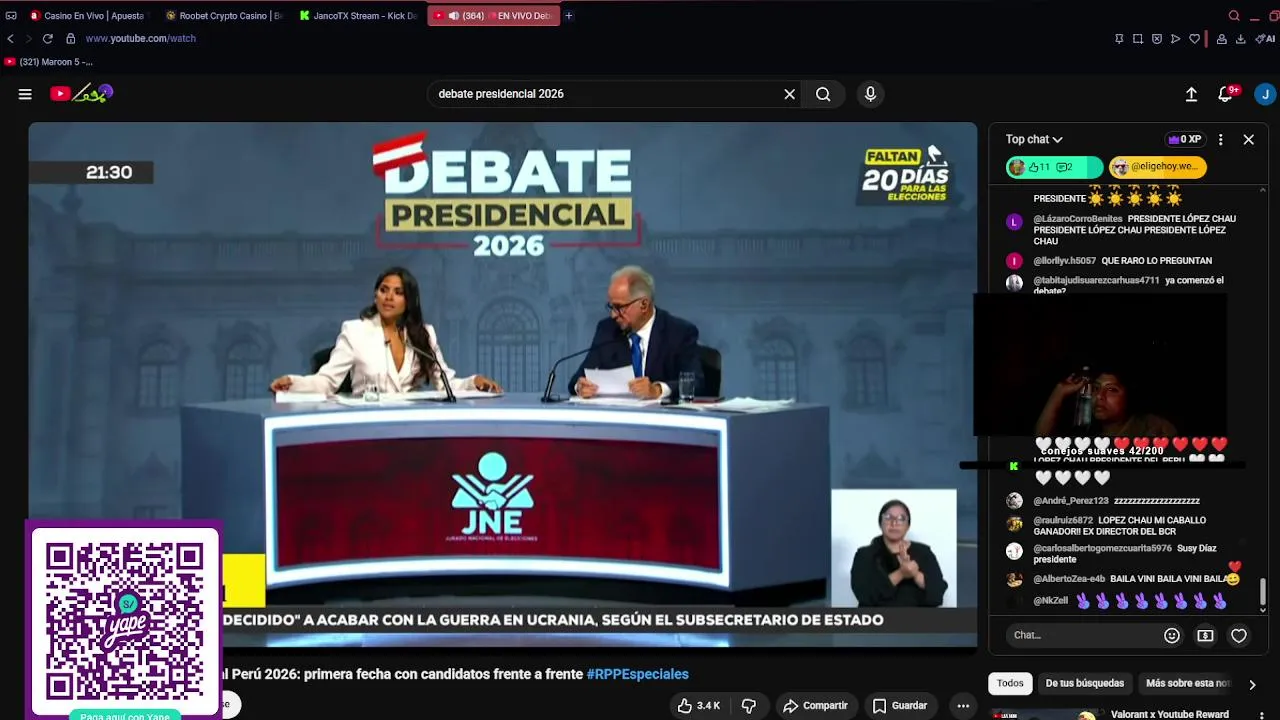Go to YouTube home via the logo
The image size is (1280, 720).
coord(82,94)
